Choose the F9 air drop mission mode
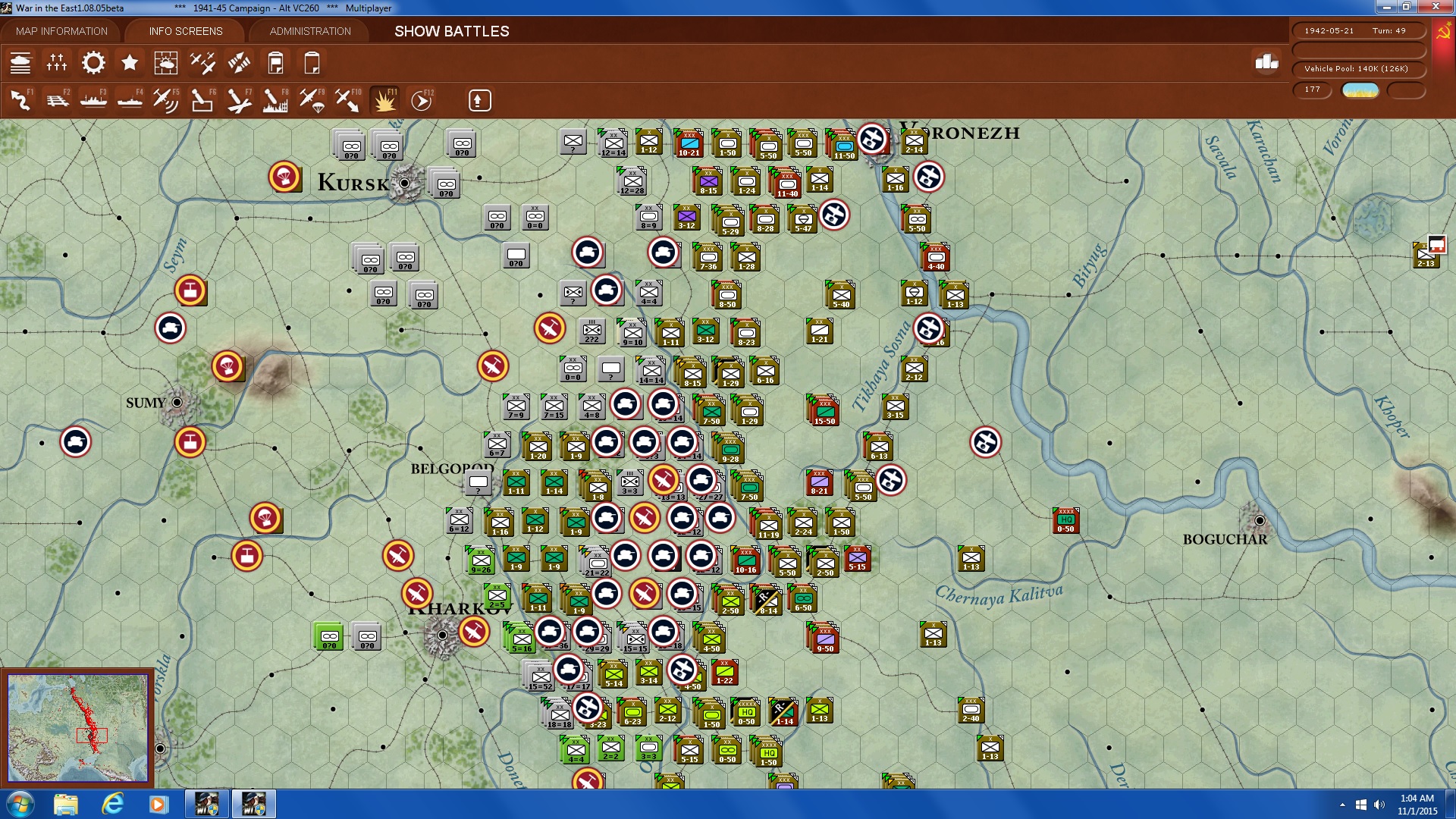The image size is (1456, 819). (312, 99)
